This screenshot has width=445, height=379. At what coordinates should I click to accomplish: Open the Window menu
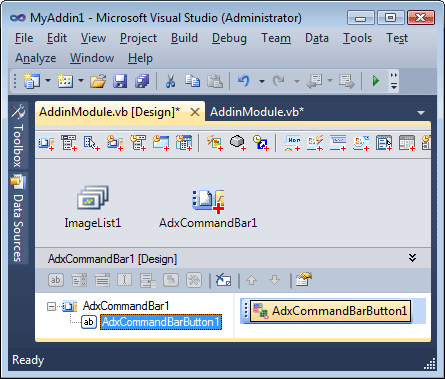click(92, 58)
